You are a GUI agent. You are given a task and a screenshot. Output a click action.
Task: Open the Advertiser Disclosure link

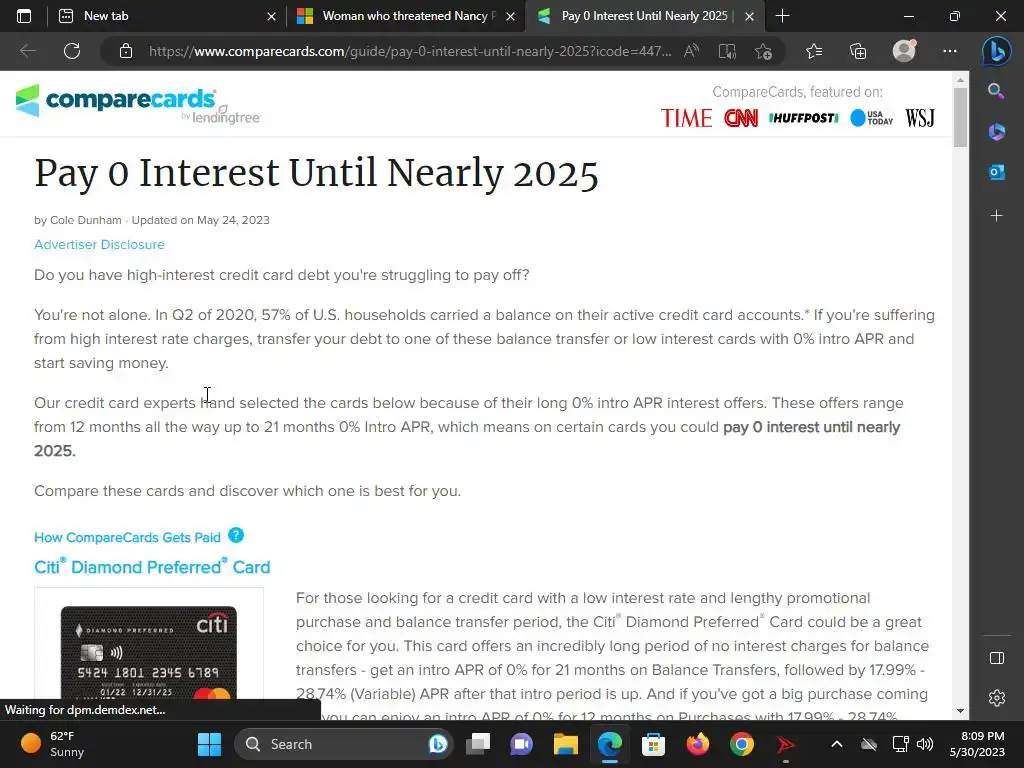tap(99, 244)
